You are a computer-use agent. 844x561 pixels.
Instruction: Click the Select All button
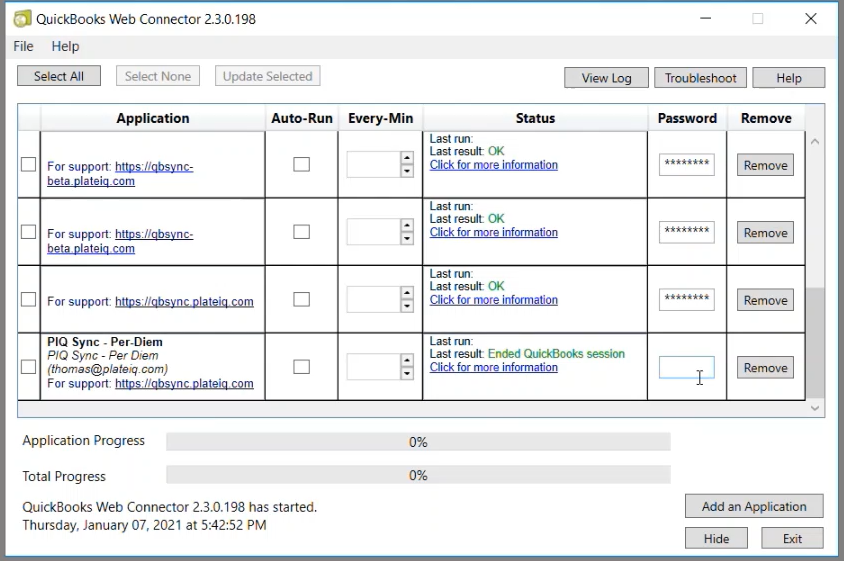pos(59,76)
